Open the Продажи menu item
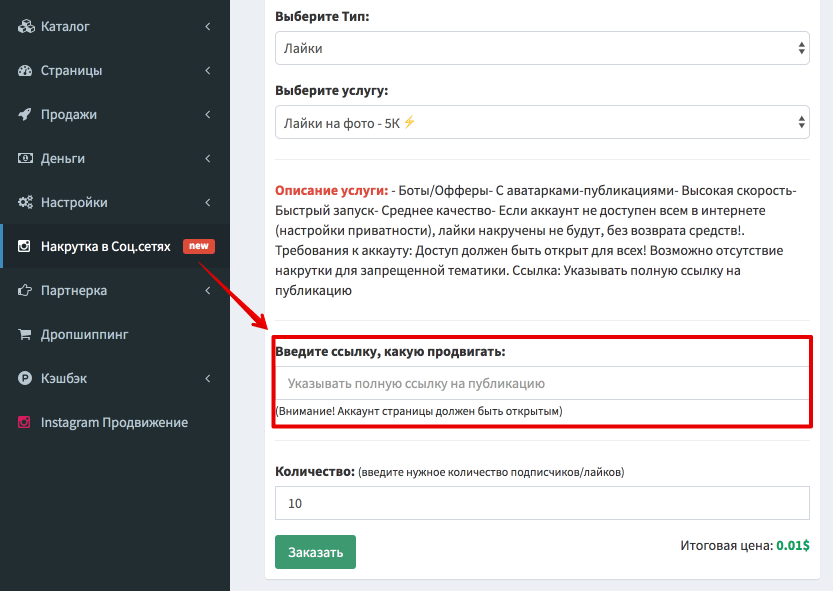This screenshot has height=591, width=833. point(69,115)
